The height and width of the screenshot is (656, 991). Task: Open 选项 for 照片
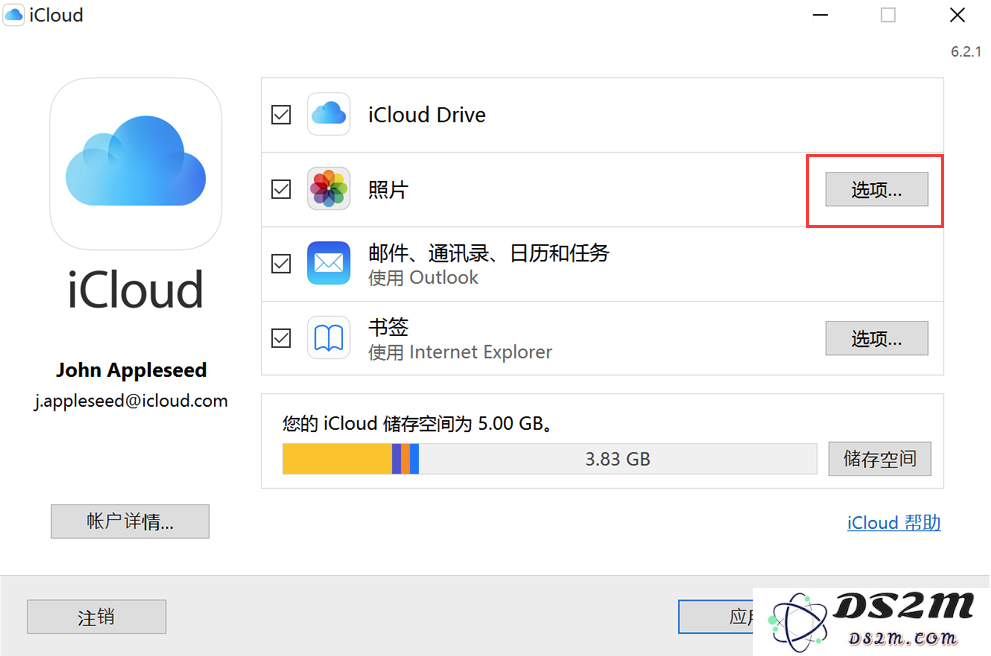click(877, 189)
